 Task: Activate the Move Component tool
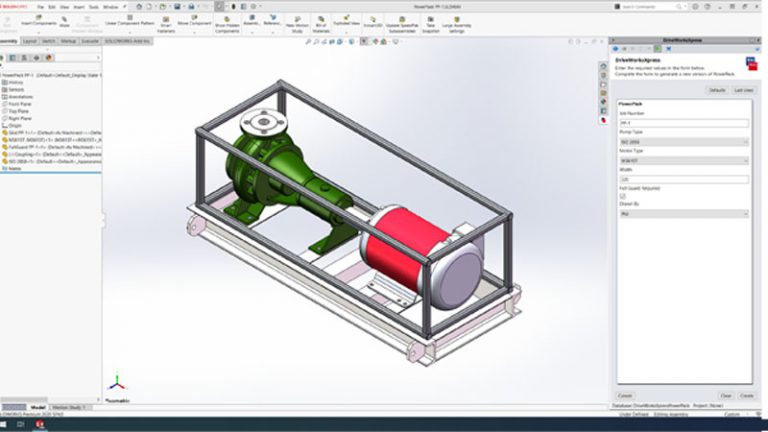point(193,20)
